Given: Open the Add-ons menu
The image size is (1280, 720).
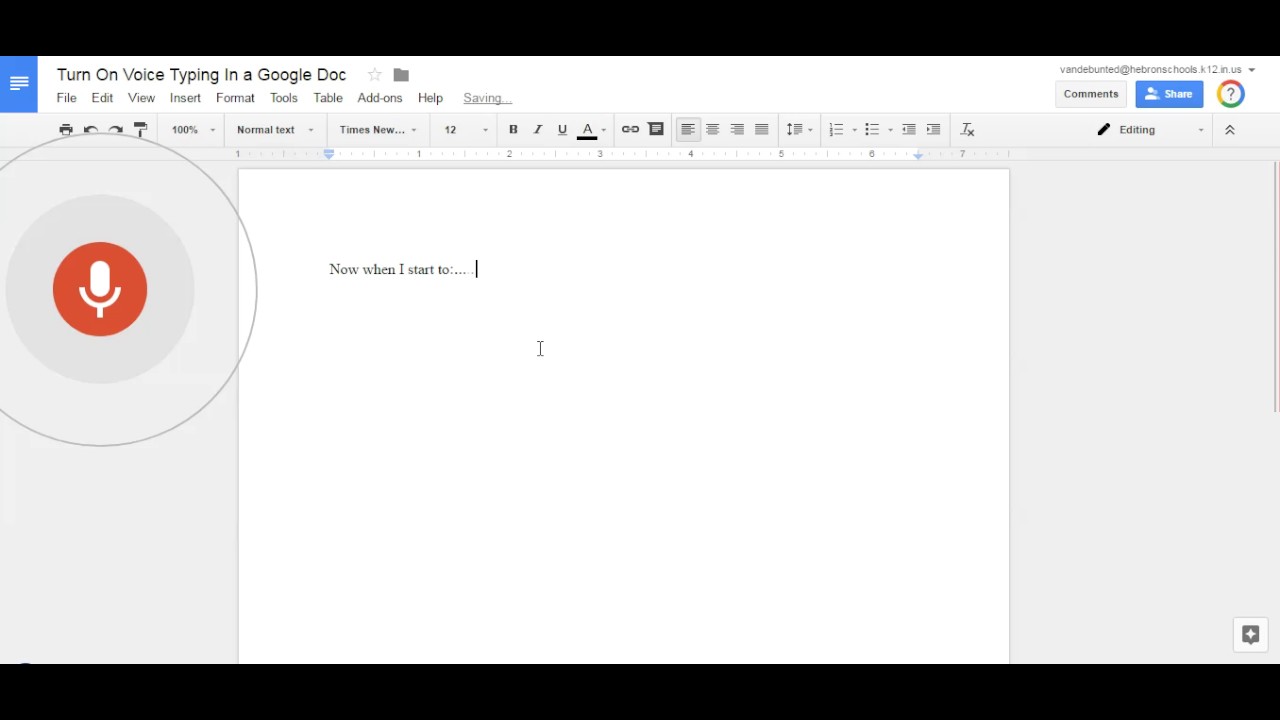Looking at the screenshot, I should point(379,98).
